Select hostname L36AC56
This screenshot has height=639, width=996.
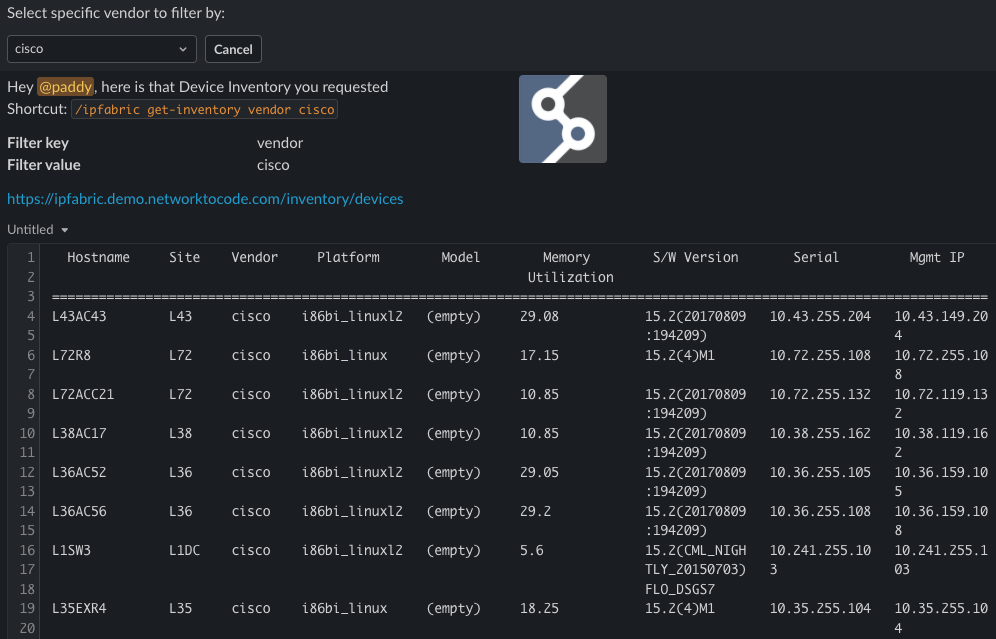click(79, 511)
